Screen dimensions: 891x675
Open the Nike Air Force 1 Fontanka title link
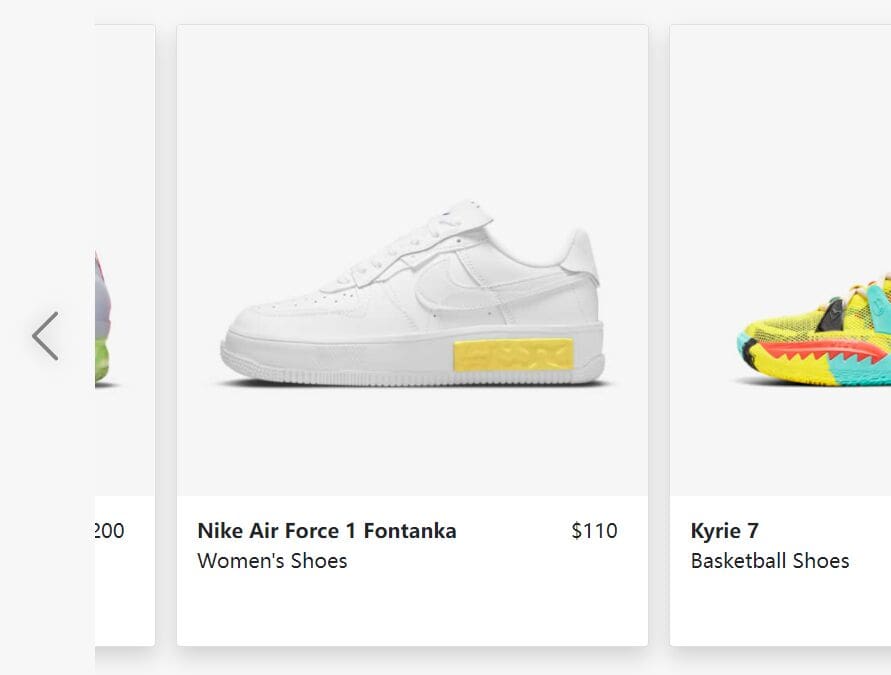click(x=327, y=531)
